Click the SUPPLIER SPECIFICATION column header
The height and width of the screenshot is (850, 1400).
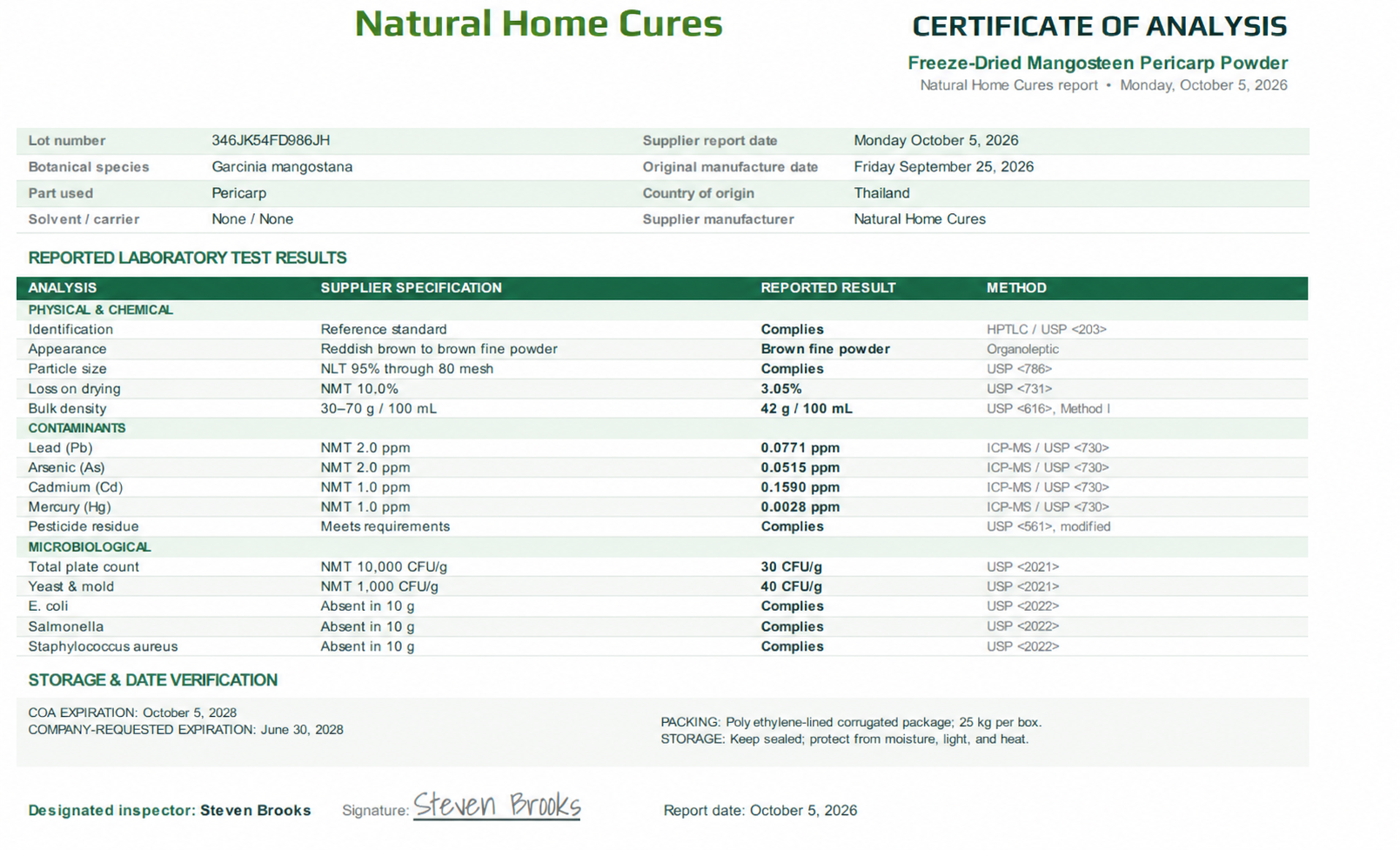(x=411, y=288)
